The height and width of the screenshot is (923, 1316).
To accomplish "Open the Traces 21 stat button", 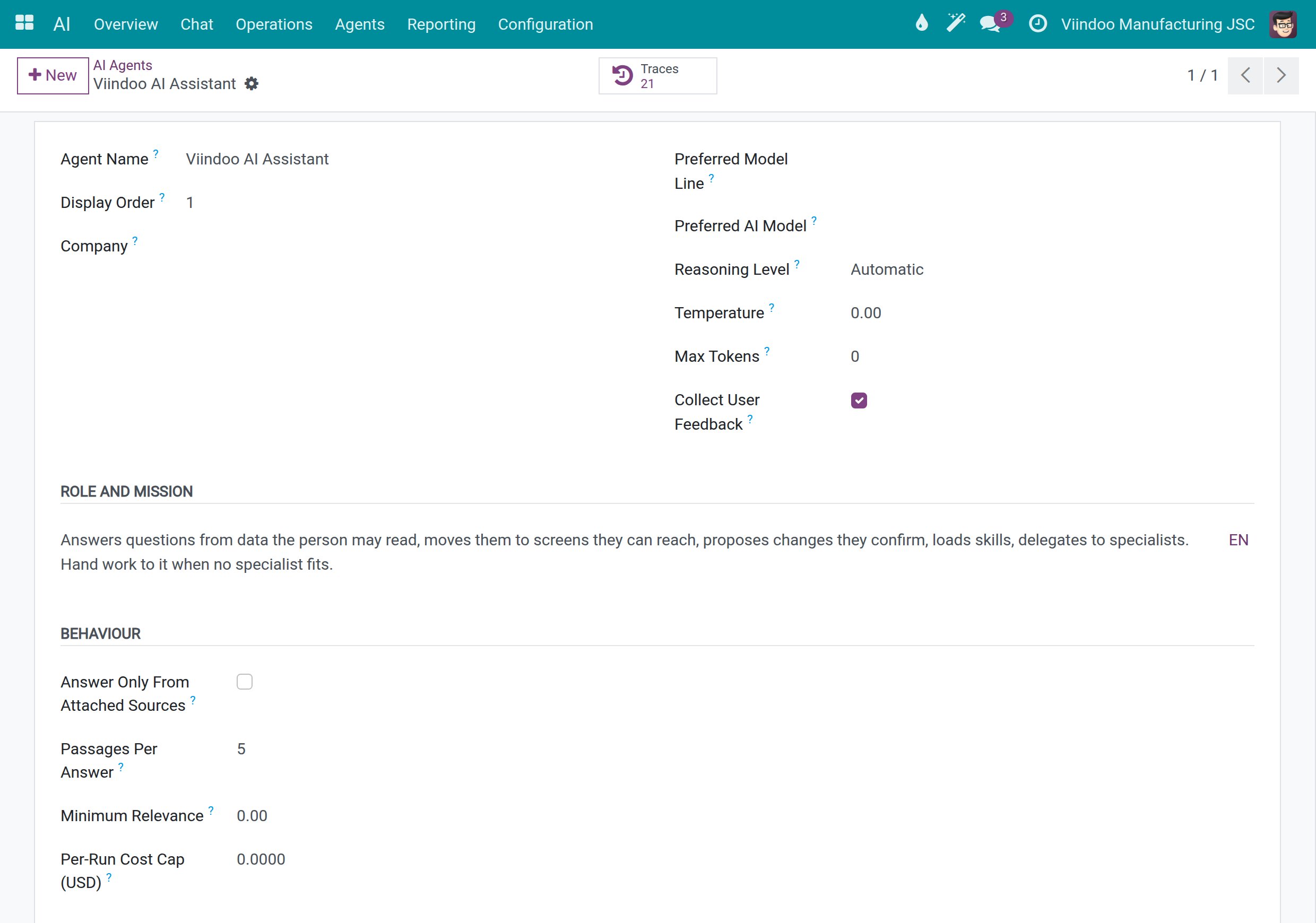I will click(x=657, y=76).
